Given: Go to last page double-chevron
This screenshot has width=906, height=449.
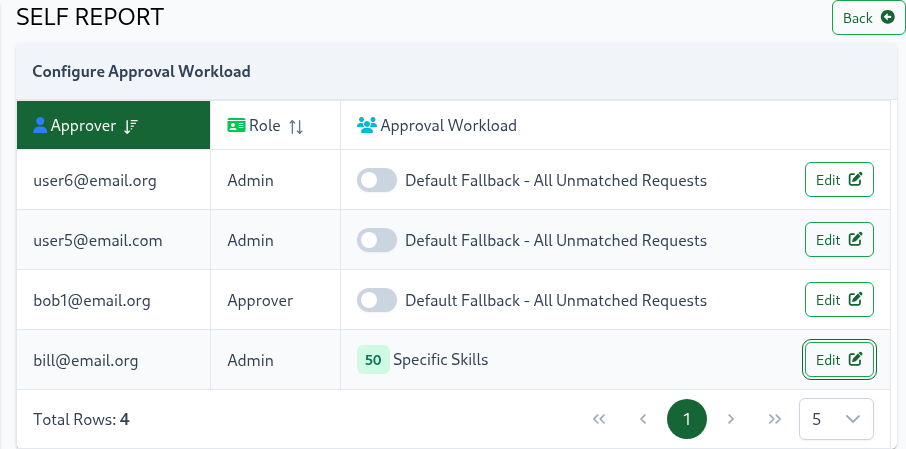Looking at the screenshot, I should coord(775,419).
